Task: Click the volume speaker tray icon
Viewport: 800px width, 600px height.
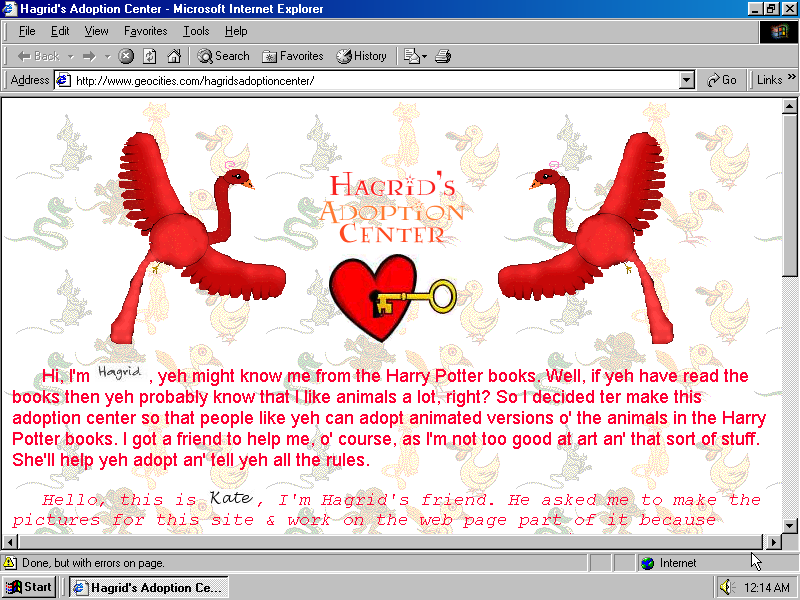Action: click(727, 587)
